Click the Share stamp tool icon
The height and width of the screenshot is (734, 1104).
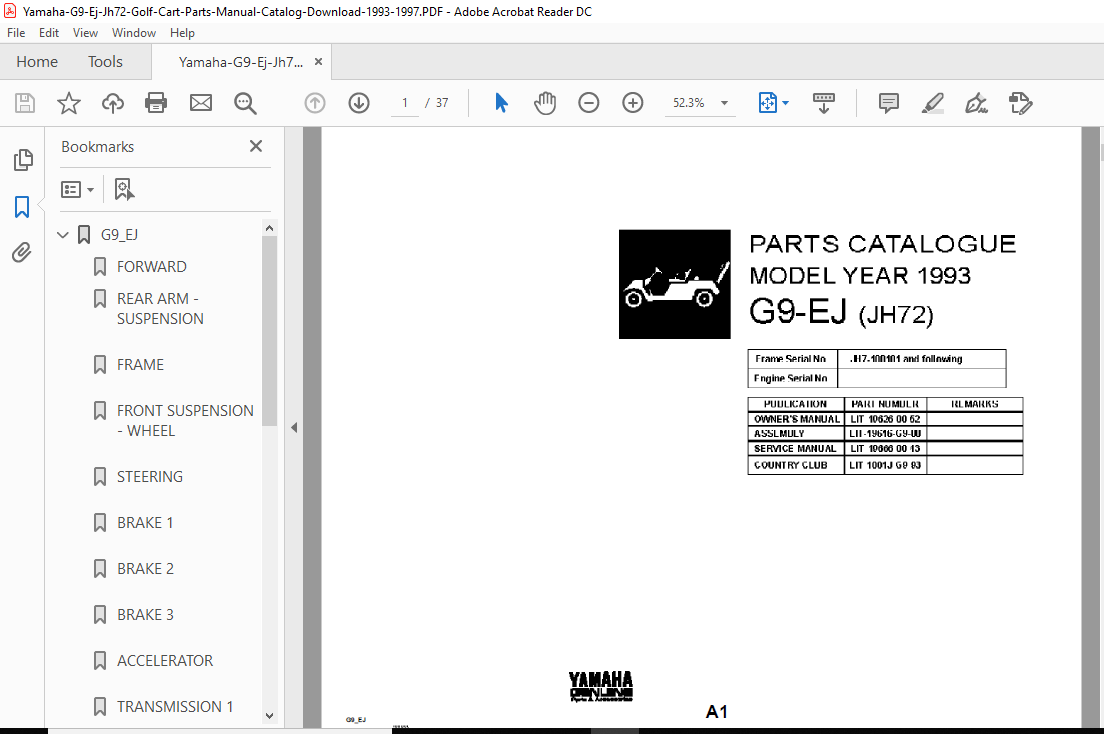point(1020,104)
